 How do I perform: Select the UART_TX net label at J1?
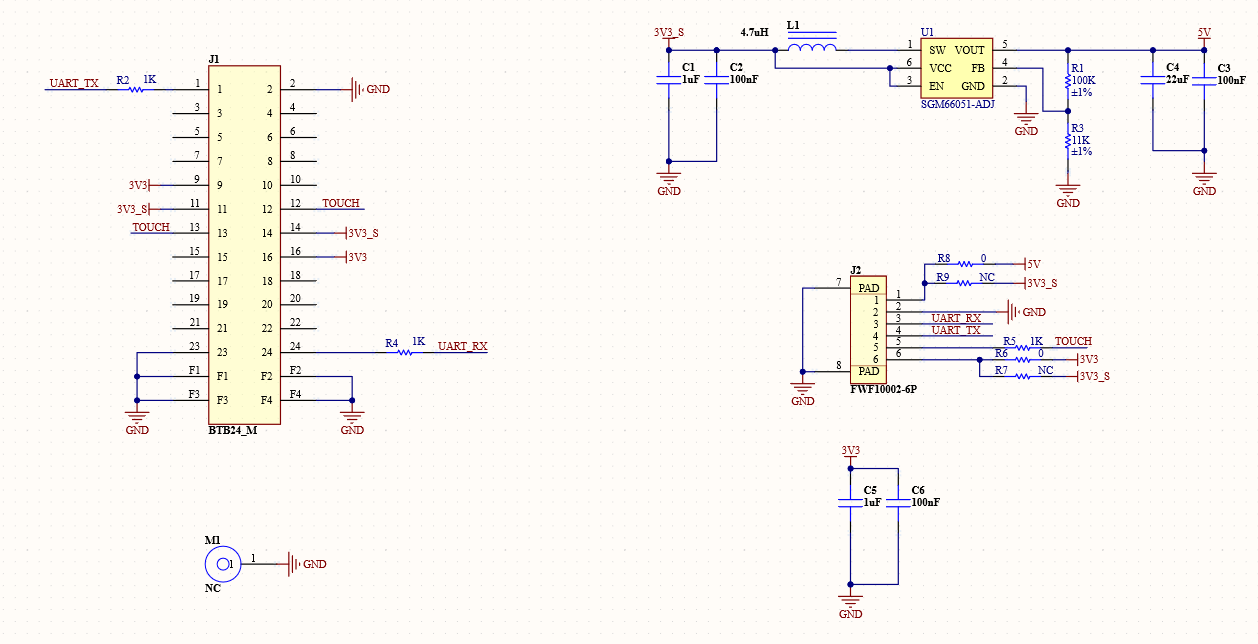coord(74,84)
